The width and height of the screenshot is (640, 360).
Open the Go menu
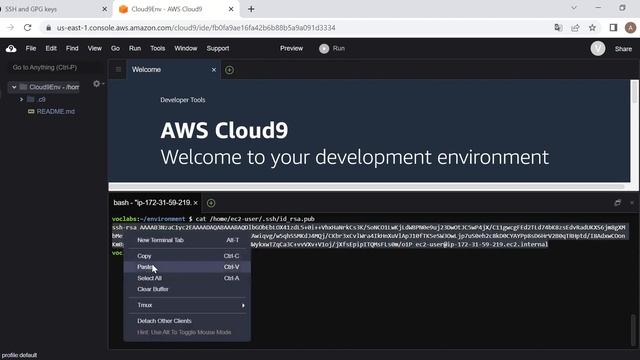115,48
